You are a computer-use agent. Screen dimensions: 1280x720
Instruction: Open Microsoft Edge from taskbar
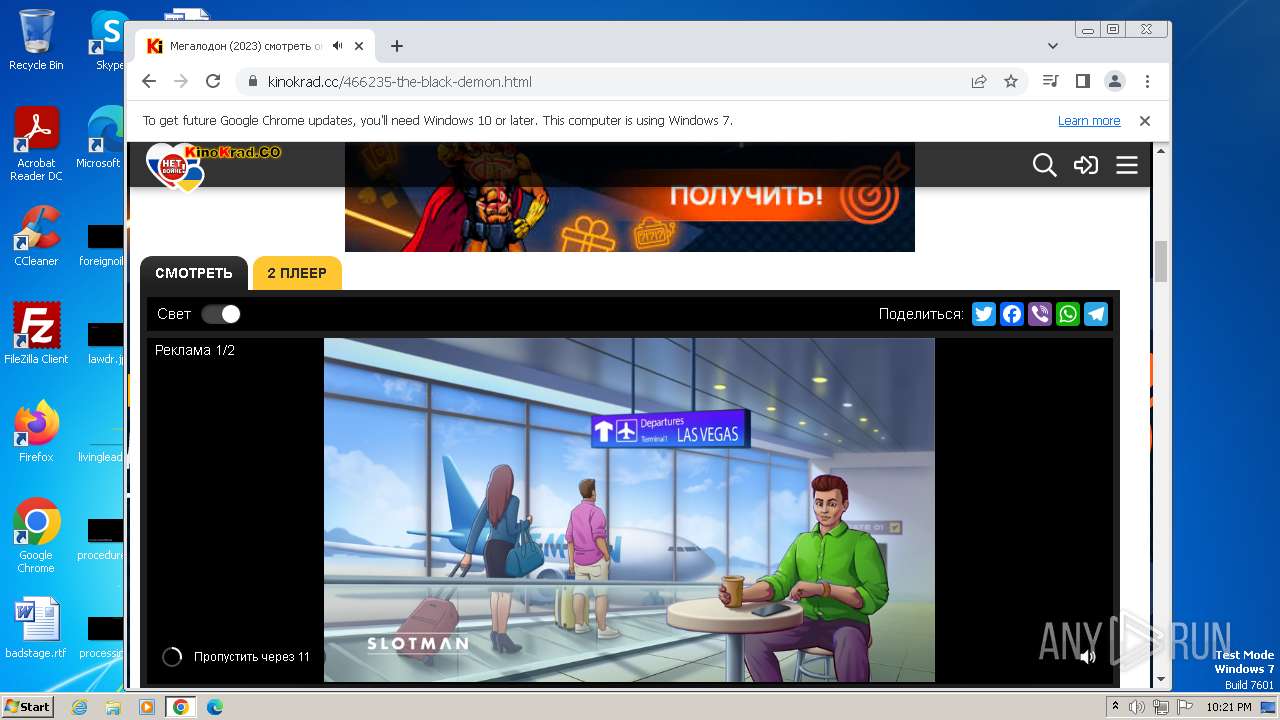click(214, 707)
